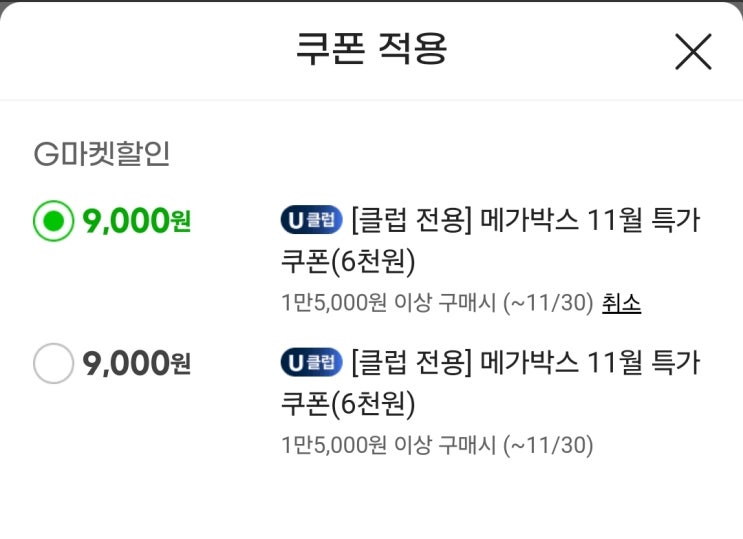Click the G마켓할인 section heading

[x=102, y=153]
